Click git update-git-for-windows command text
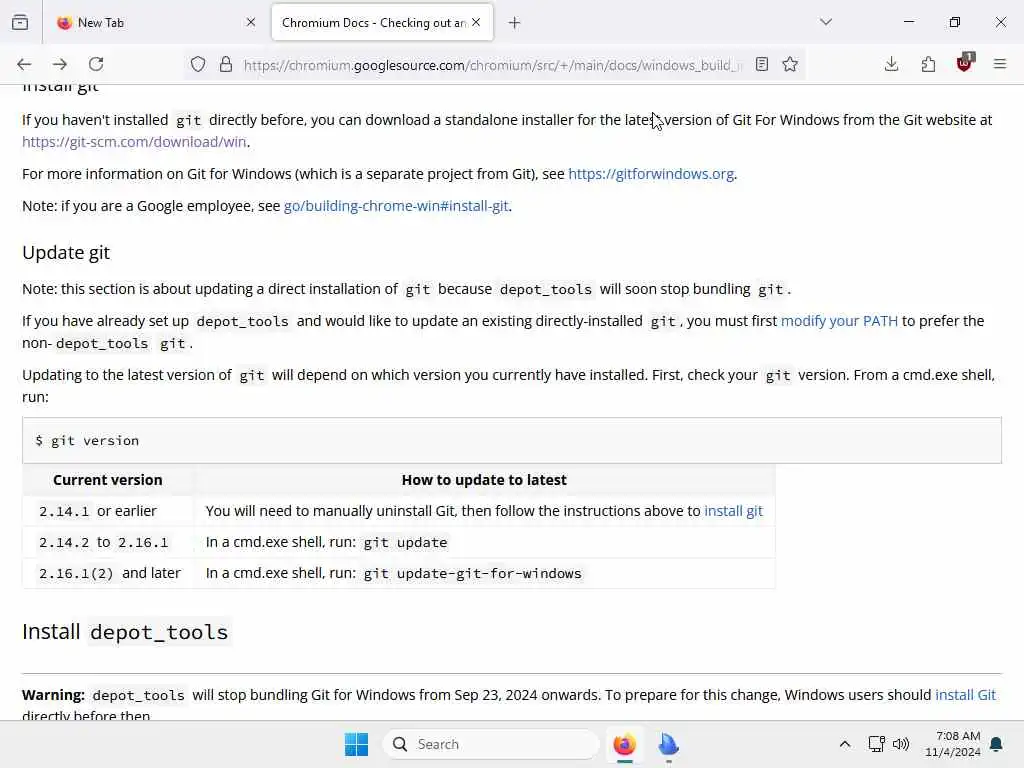 (x=472, y=573)
